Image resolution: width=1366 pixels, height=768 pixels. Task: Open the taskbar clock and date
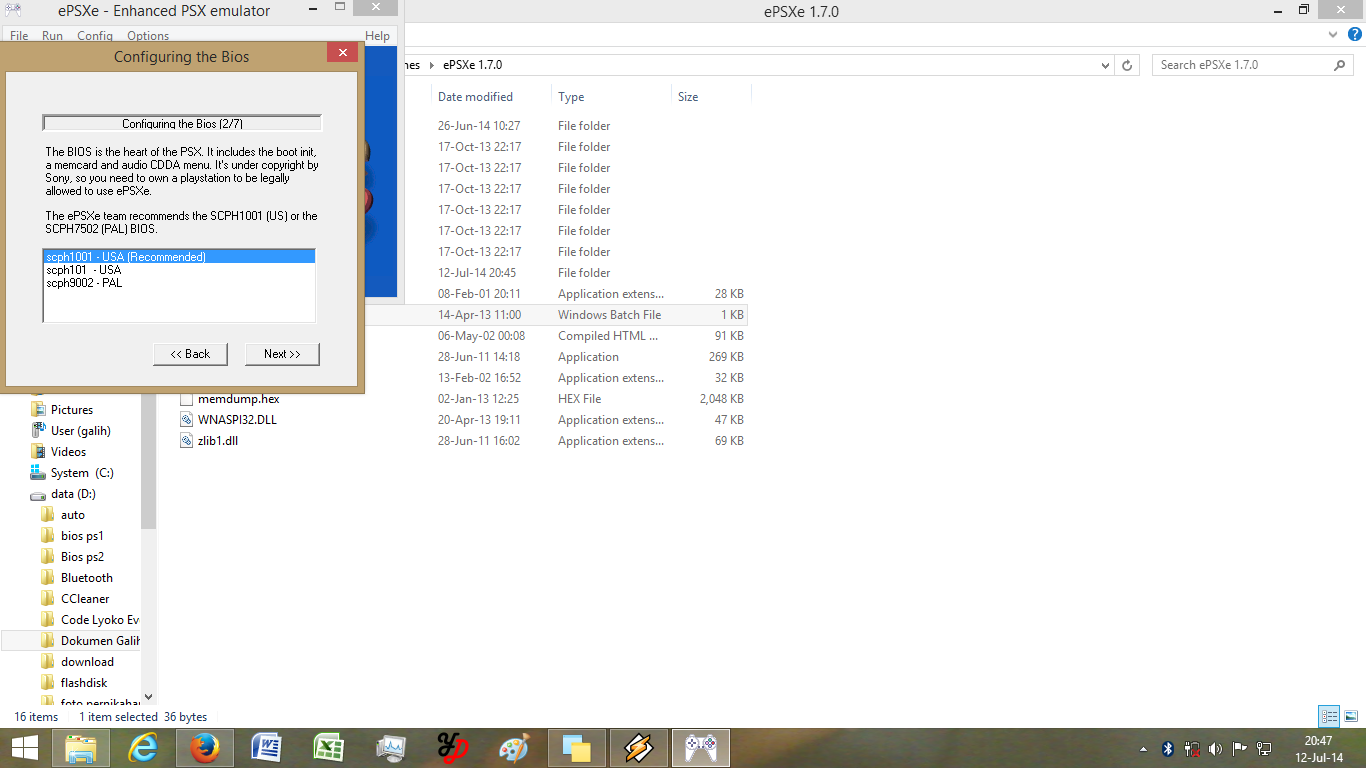point(1318,749)
